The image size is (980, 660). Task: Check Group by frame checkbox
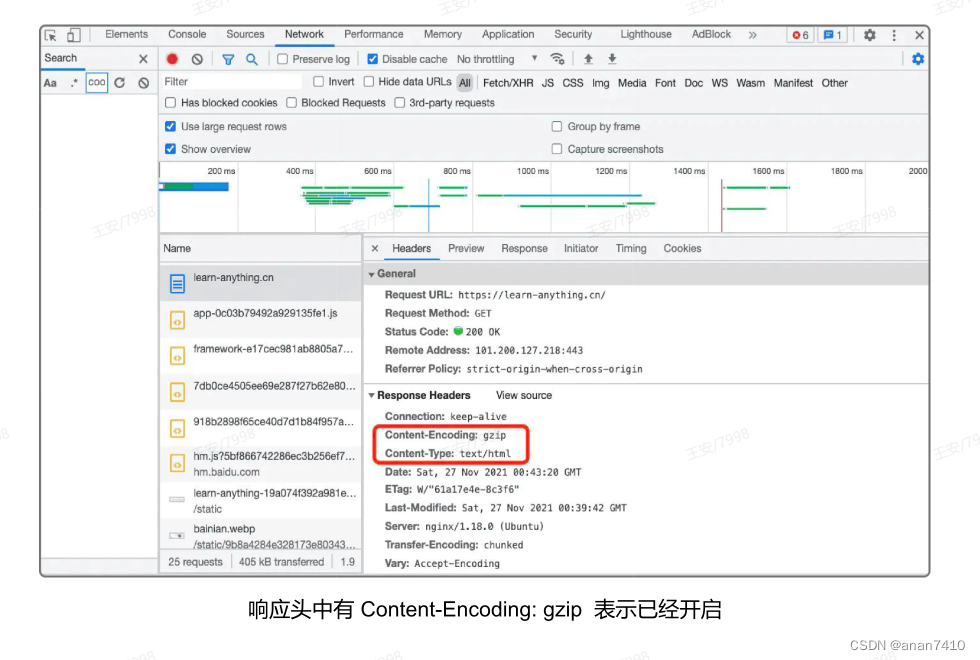[x=557, y=126]
